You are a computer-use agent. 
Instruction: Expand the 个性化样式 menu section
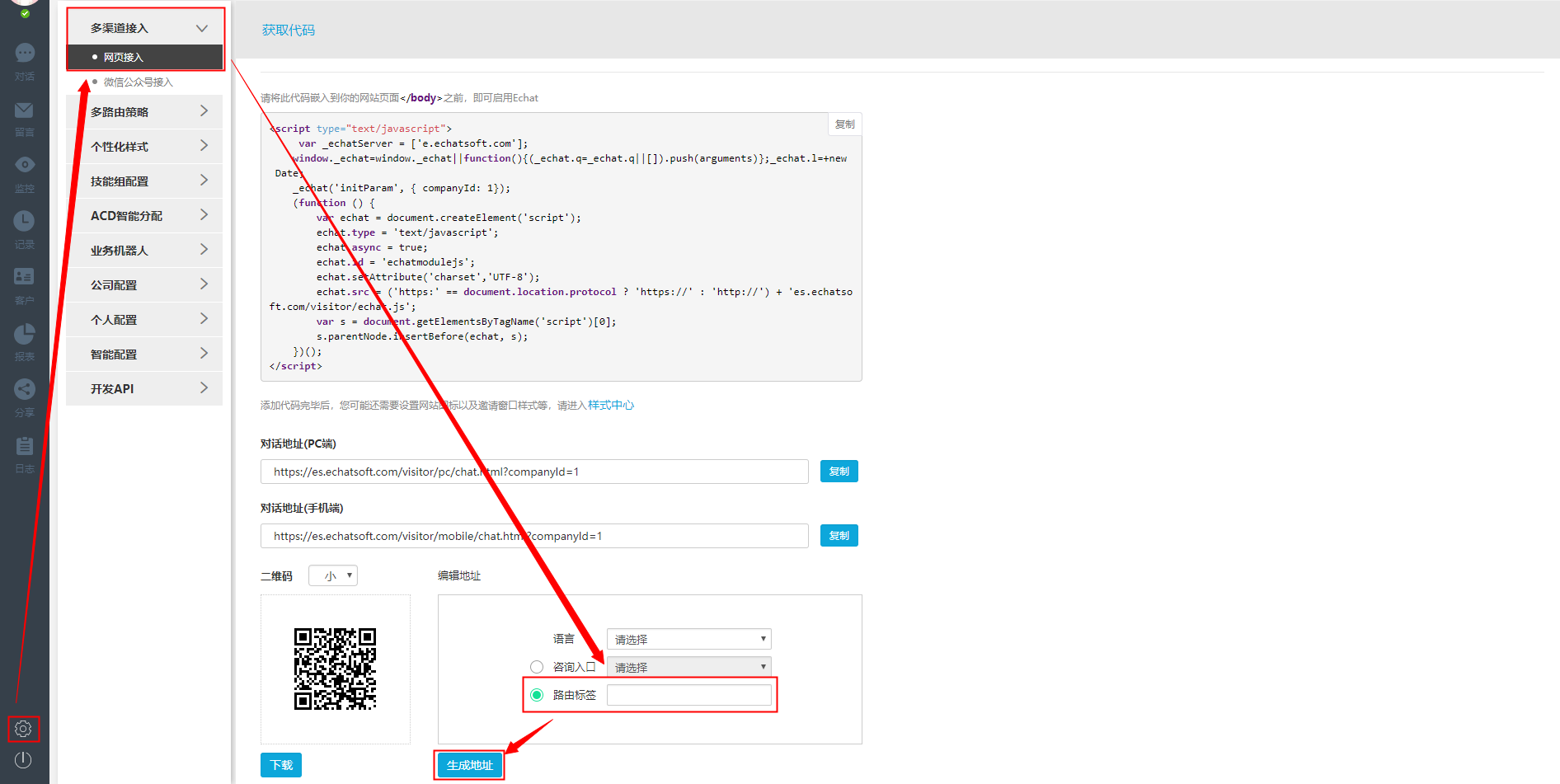144,146
